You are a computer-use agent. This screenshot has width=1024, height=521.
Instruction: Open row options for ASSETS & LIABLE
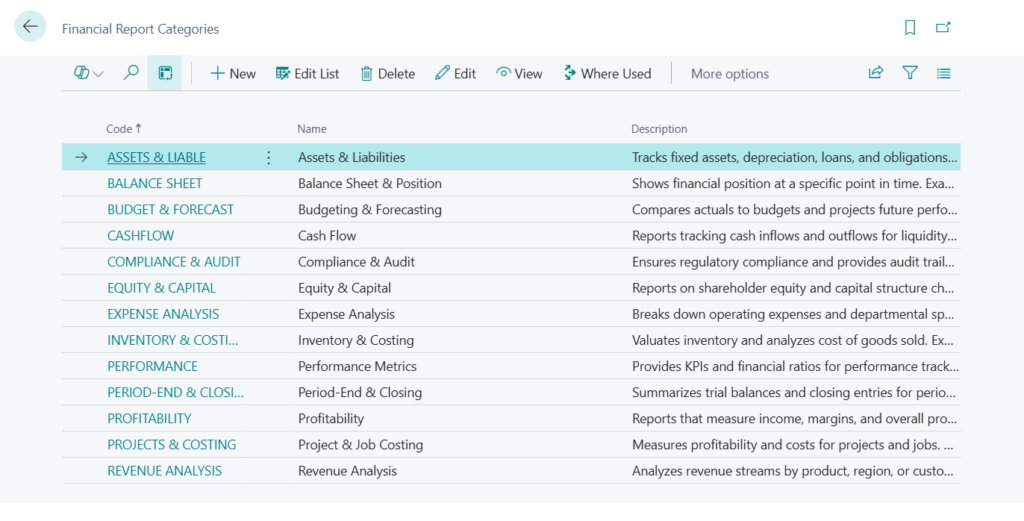click(268, 158)
